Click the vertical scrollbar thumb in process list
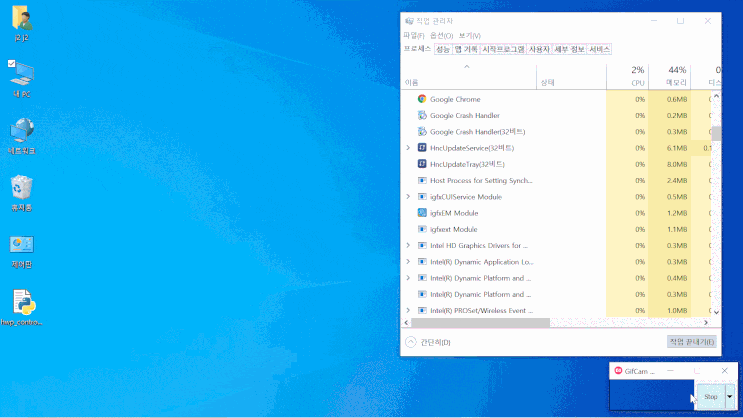 pos(716,133)
